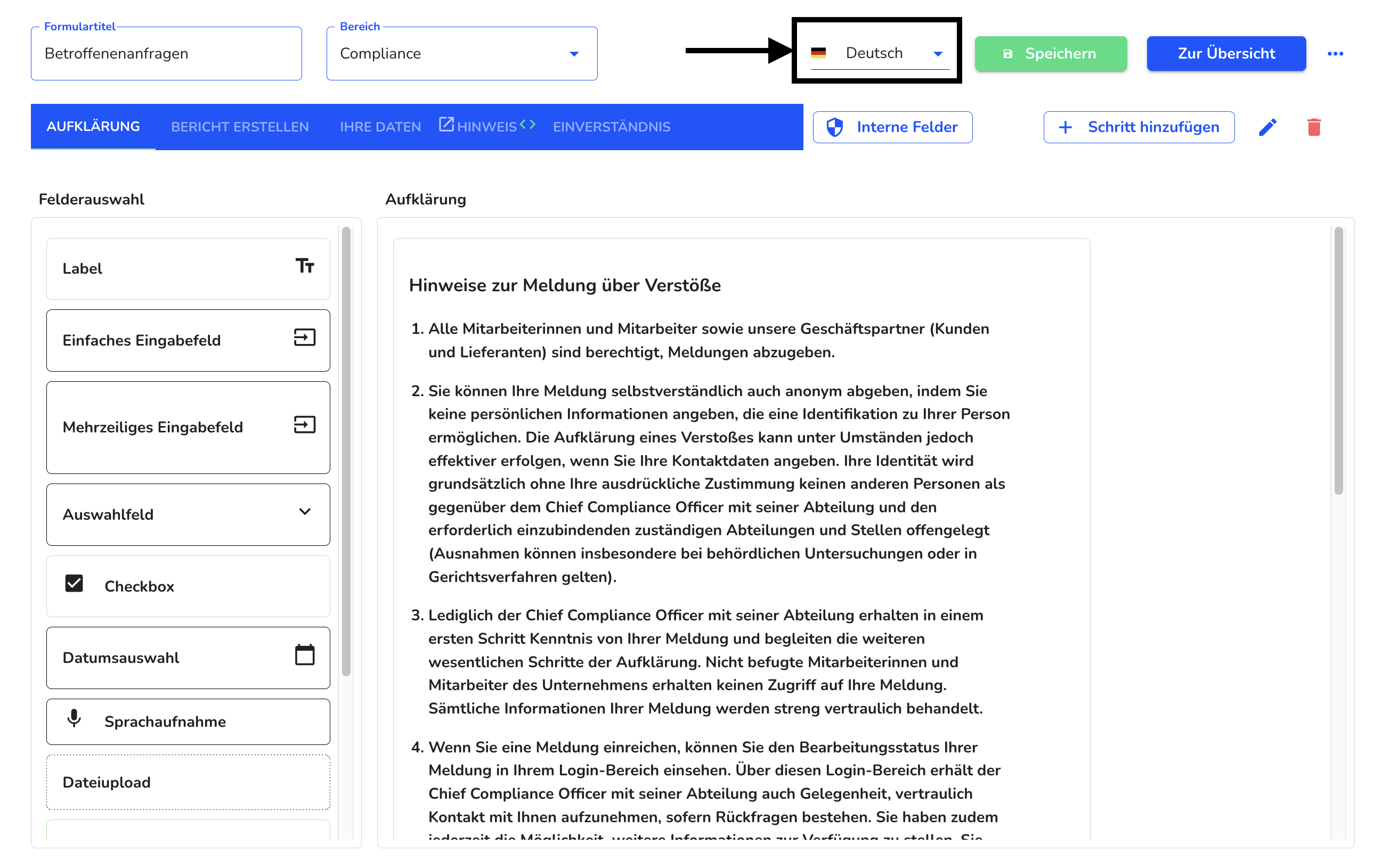Screen dimensions: 1382x868
Task: Select the Dateiupload field element
Action: pos(188,782)
